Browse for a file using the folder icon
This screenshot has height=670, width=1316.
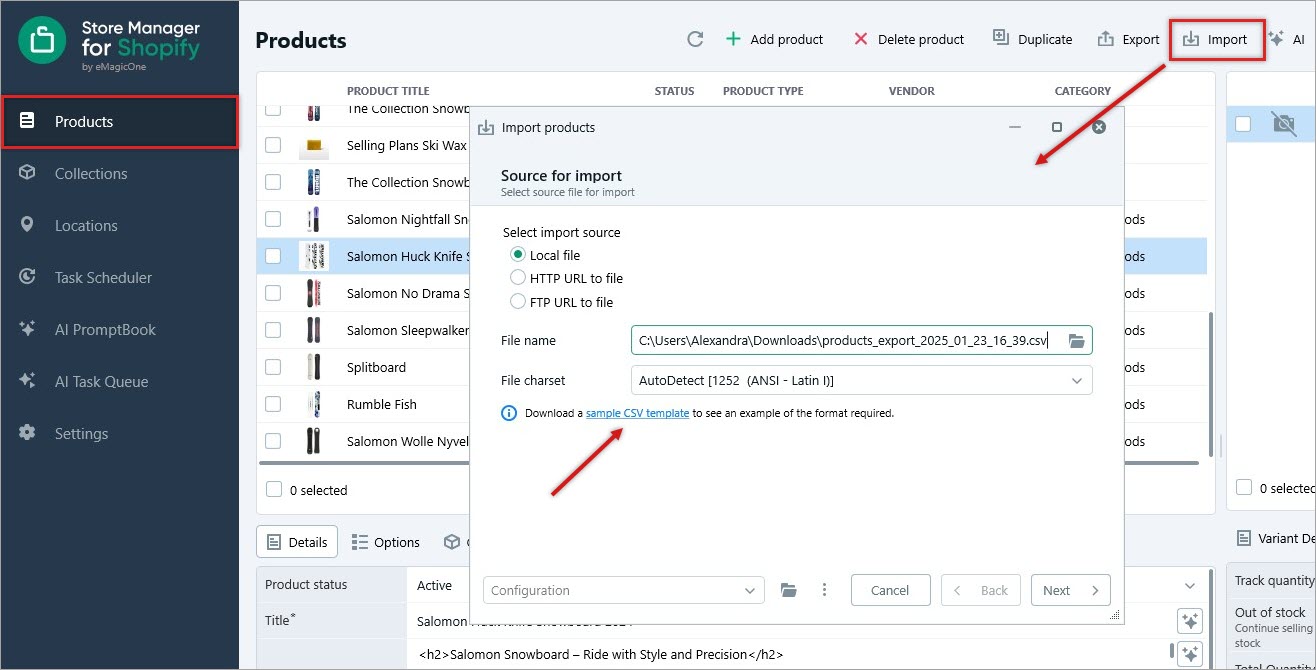pyautogui.click(x=1076, y=340)
